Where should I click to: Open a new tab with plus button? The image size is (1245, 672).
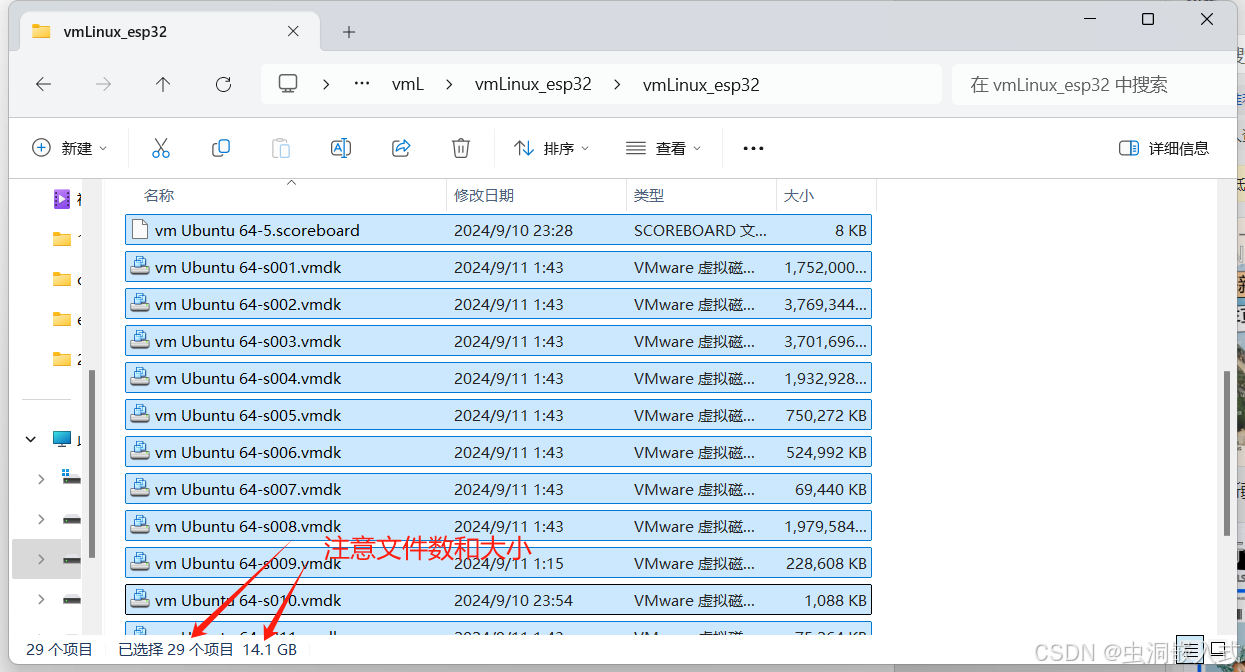[349, 32]
